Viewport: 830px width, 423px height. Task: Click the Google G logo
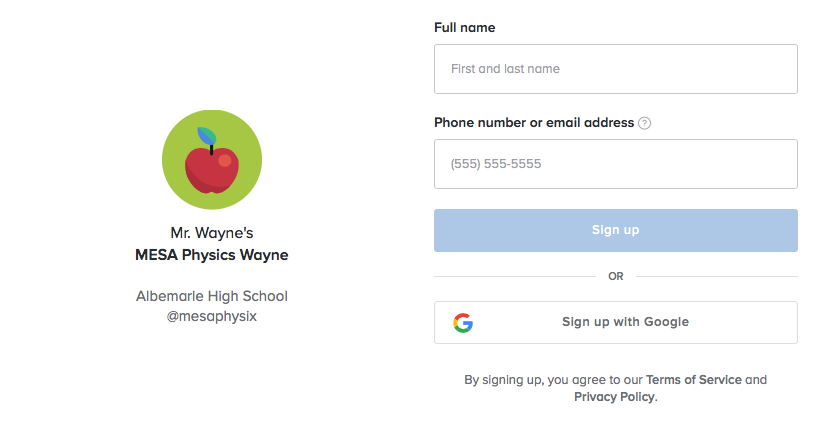tap(463, 322)
